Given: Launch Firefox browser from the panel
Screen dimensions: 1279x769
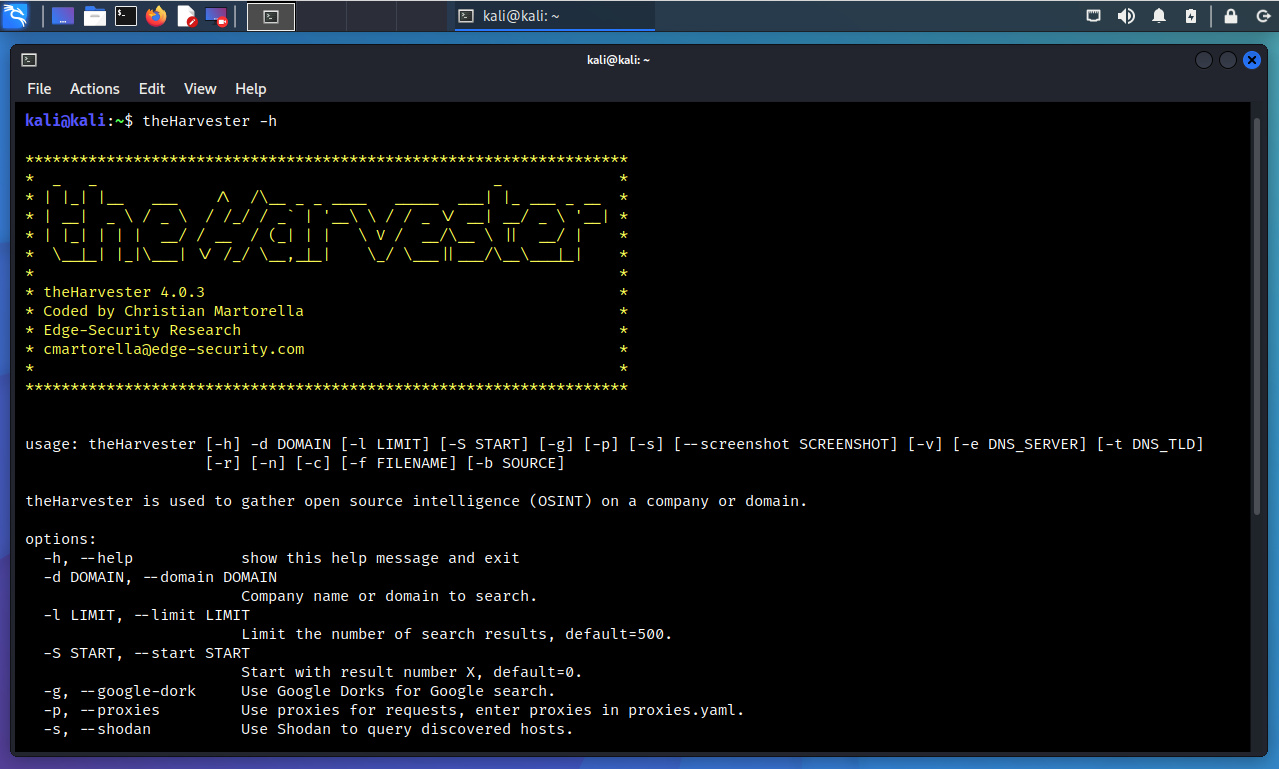Looking at the screenshot, I should (x=155, y=16).
